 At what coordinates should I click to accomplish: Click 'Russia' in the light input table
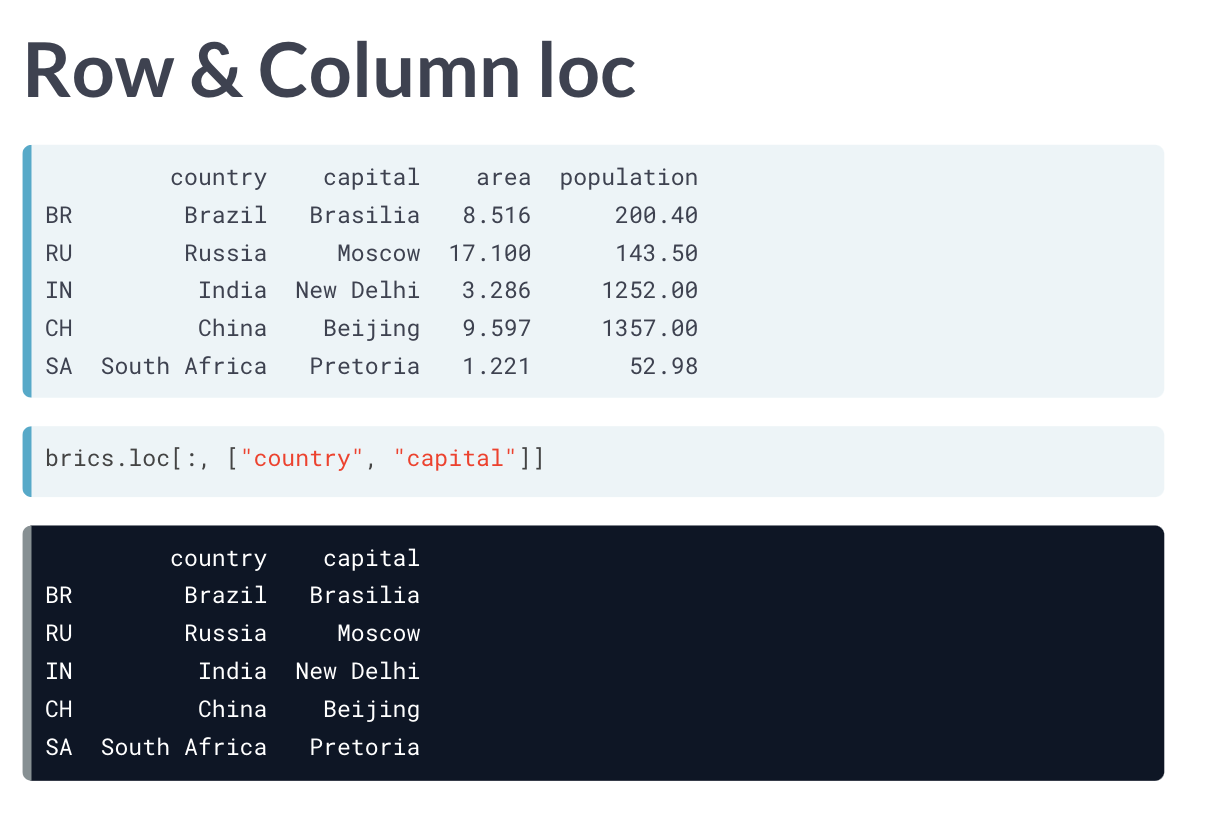(x=226, y=253)
